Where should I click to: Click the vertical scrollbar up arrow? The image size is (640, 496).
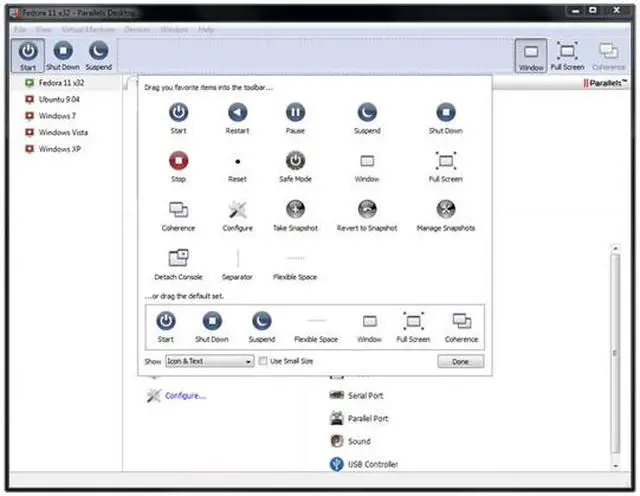tap(616, 248)
